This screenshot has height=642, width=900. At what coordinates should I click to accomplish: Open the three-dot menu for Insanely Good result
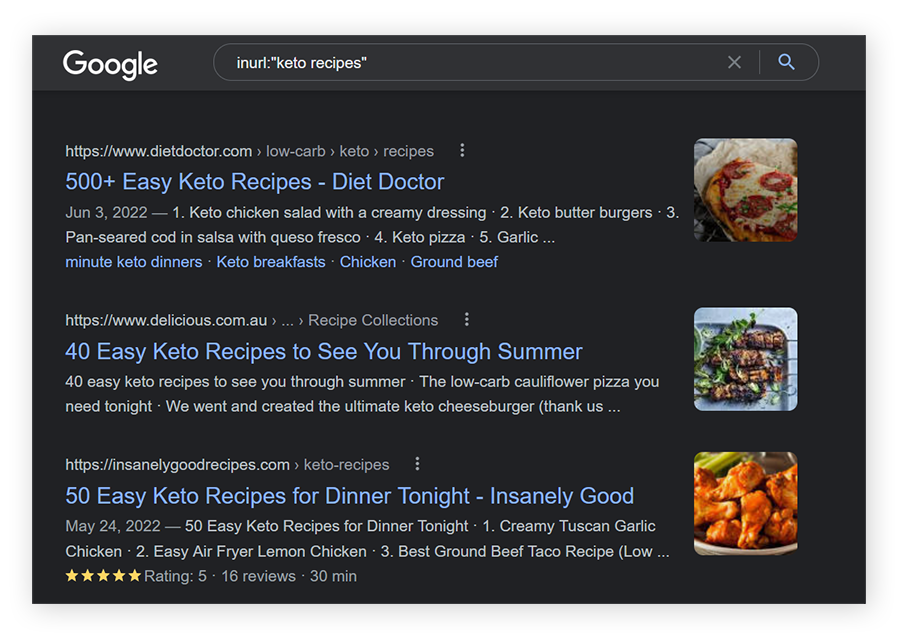417,464
